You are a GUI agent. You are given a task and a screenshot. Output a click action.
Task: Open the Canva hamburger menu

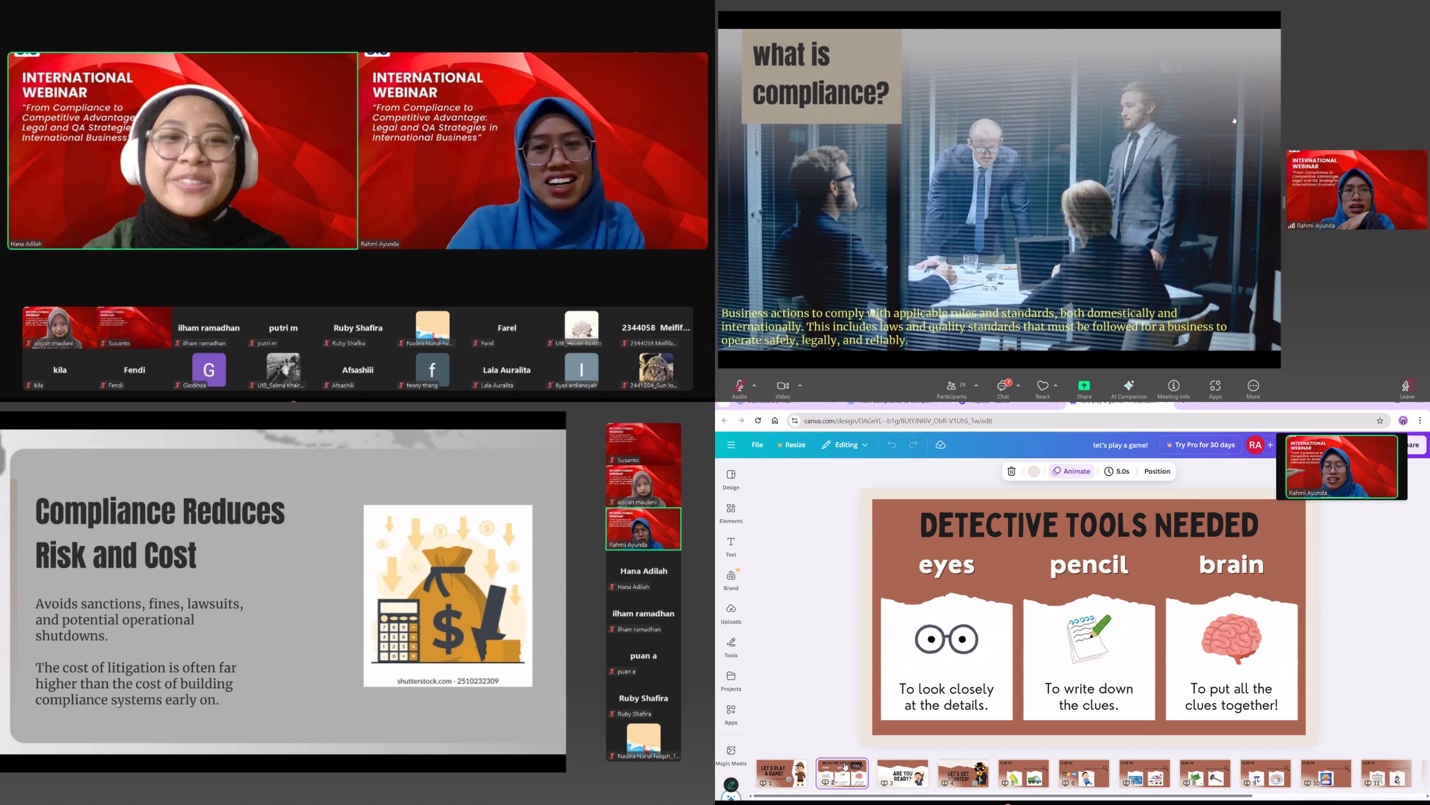pos(731,445)
